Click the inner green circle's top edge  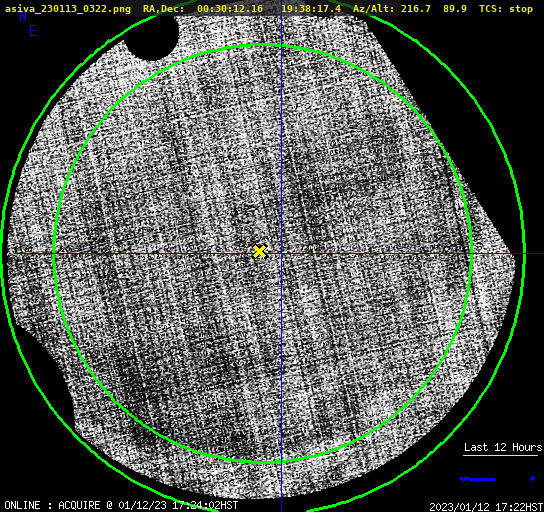[x=263, y=45]
